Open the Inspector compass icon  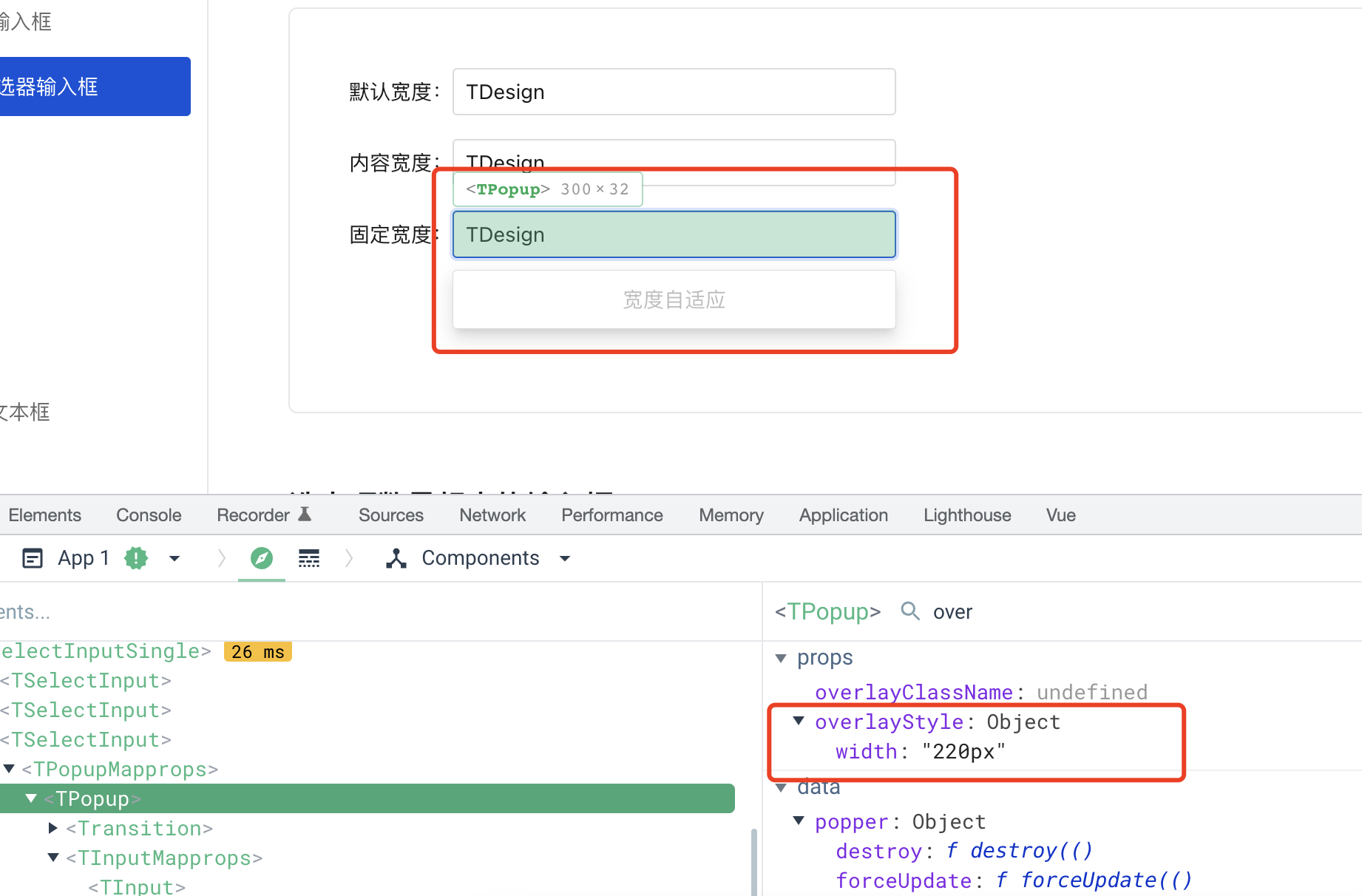point(261,557)
